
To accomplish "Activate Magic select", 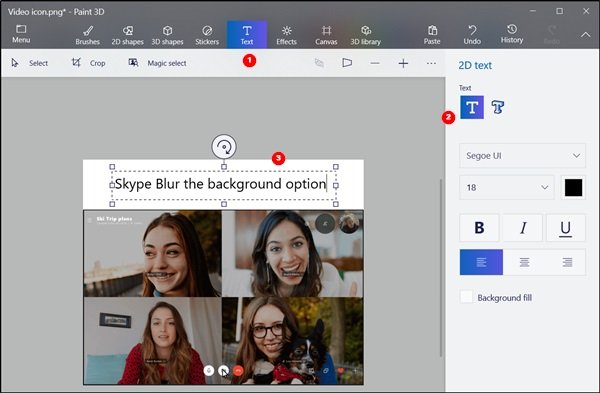I will pyautogui.click(x=158, y=63).
